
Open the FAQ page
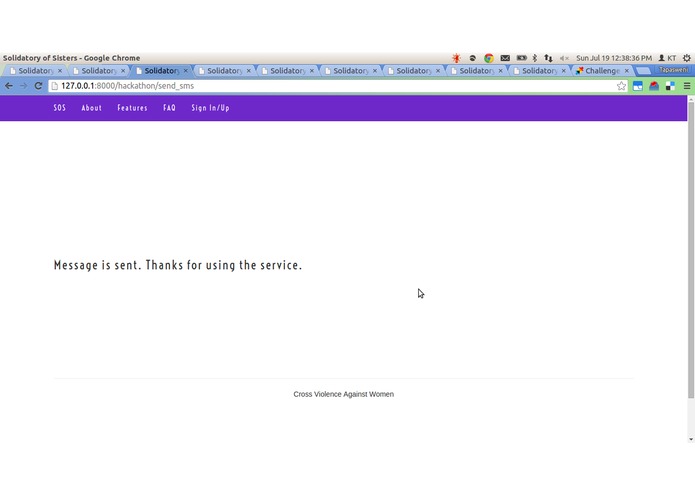click(169, 108)
